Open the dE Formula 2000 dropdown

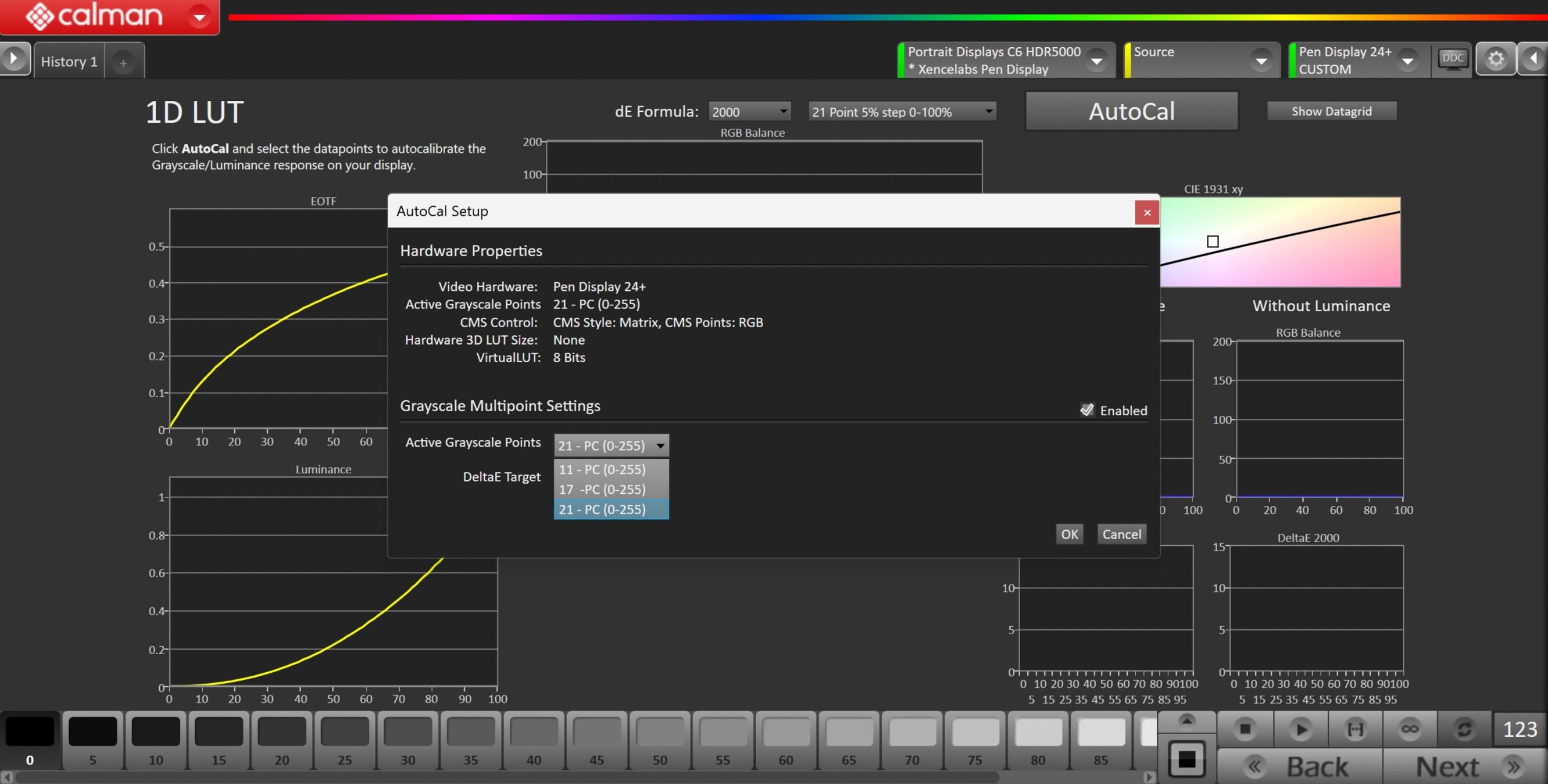click(750, 112)
